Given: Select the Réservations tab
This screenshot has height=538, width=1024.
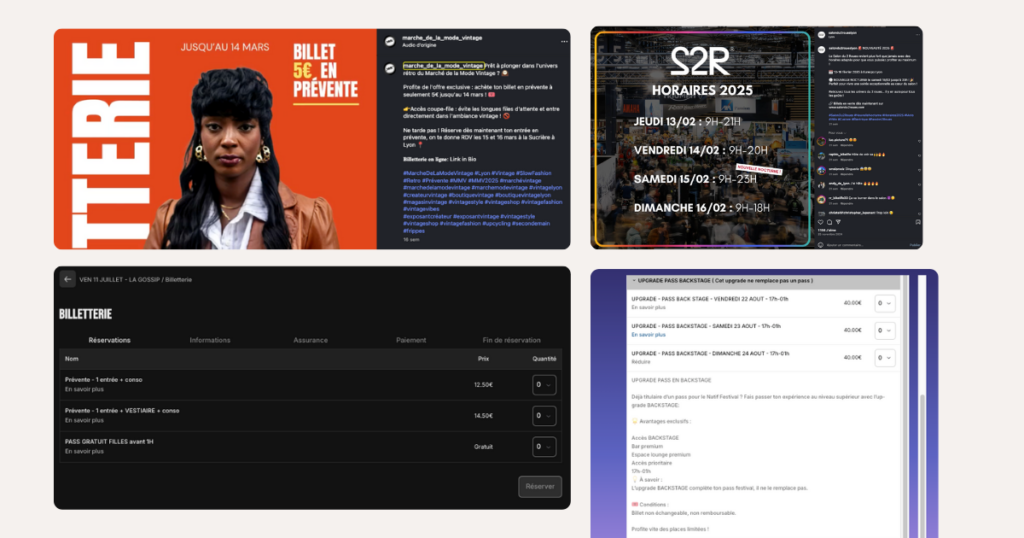Looking at the screenshot, I should click(109, 340).
